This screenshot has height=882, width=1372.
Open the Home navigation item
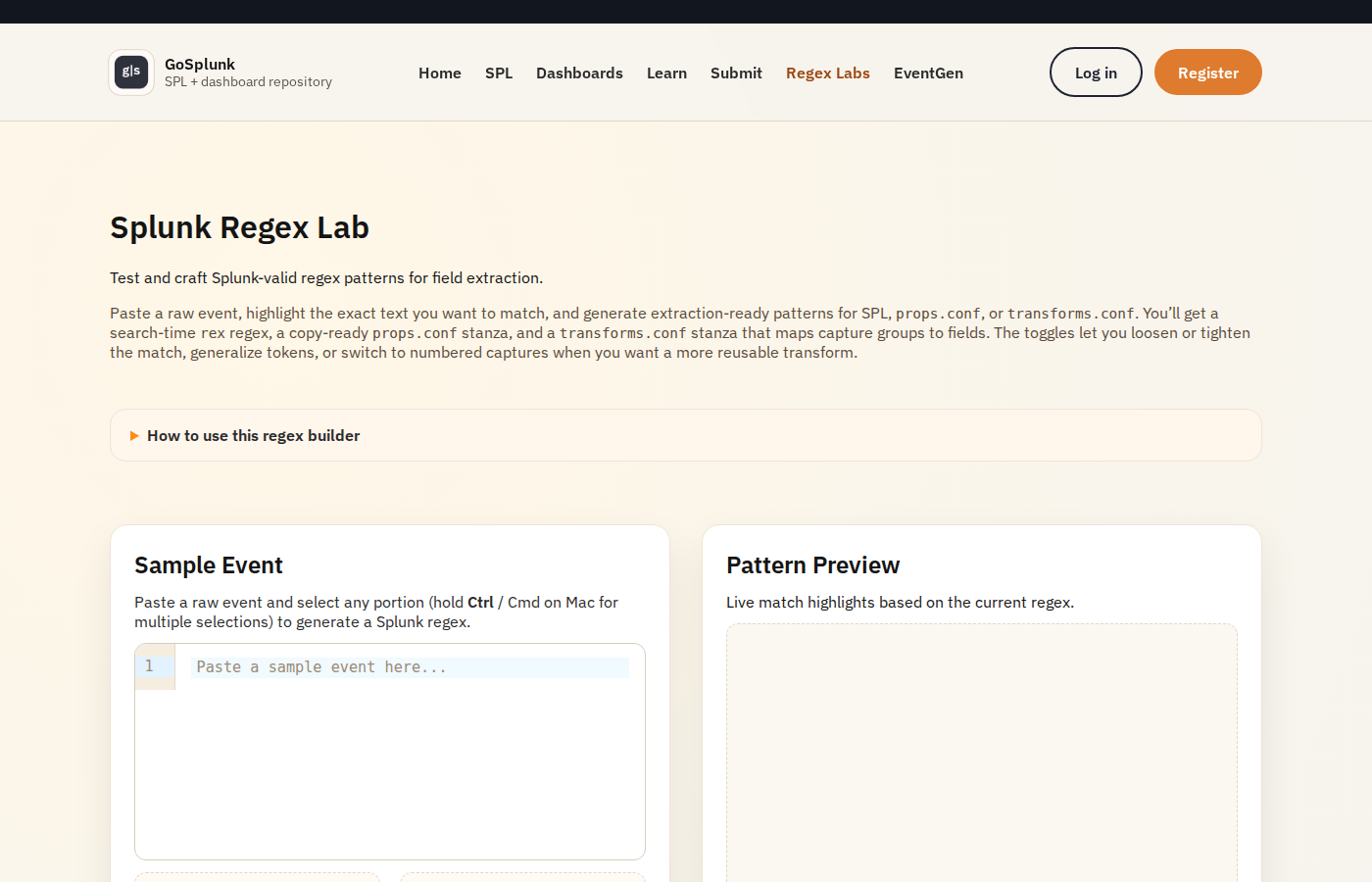[439, 73]
